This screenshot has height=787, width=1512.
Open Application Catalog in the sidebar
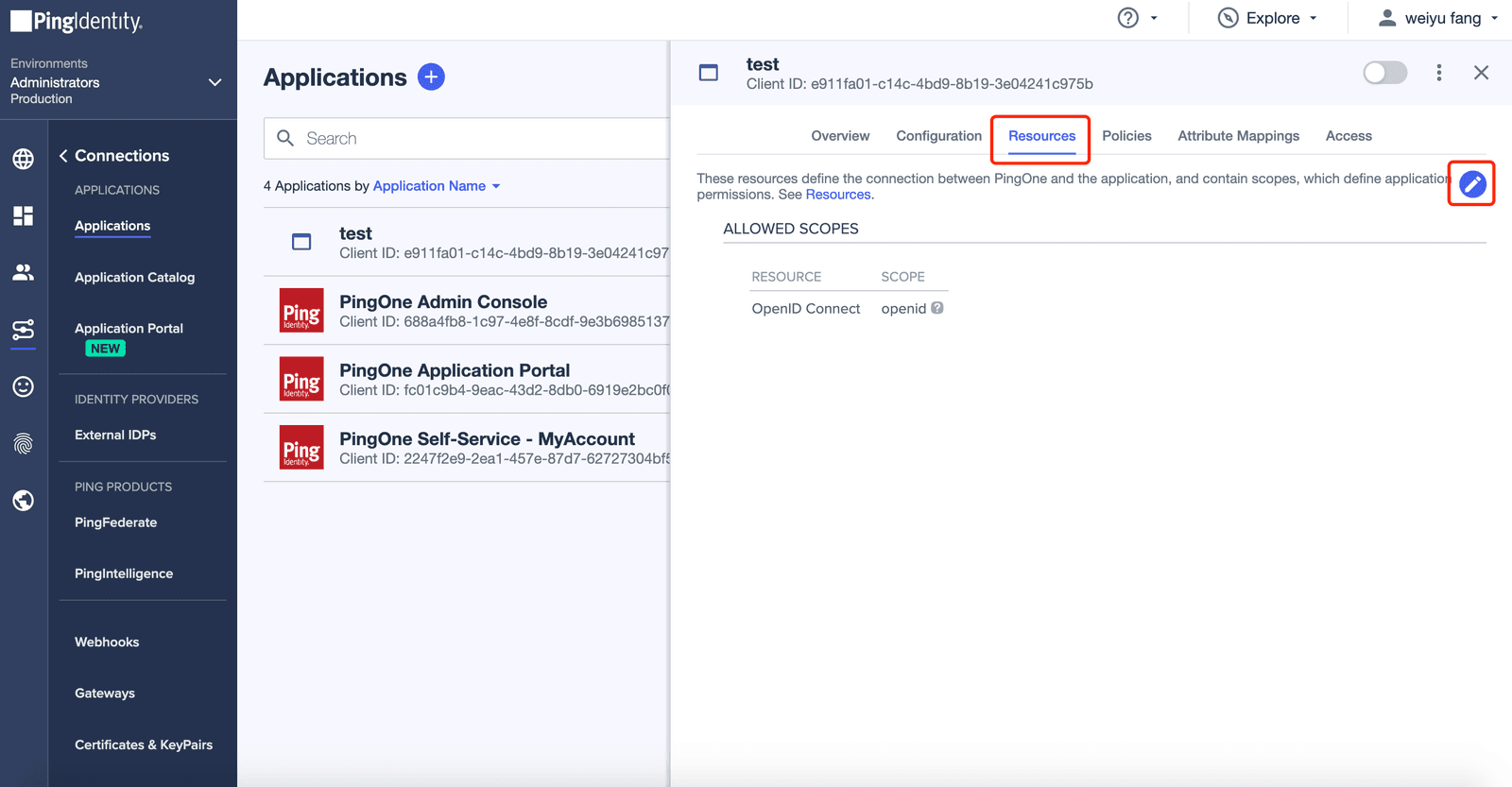coord(134,277)
